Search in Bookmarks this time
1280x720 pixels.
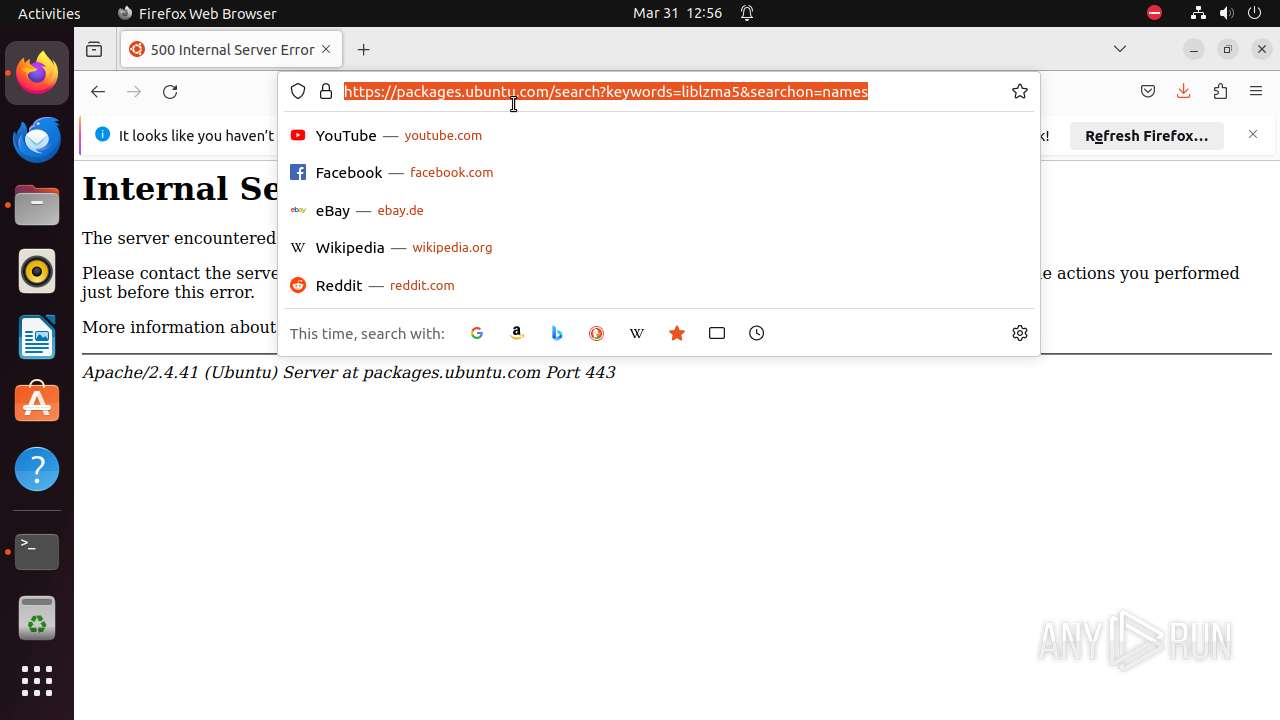[x=677, y=333]
